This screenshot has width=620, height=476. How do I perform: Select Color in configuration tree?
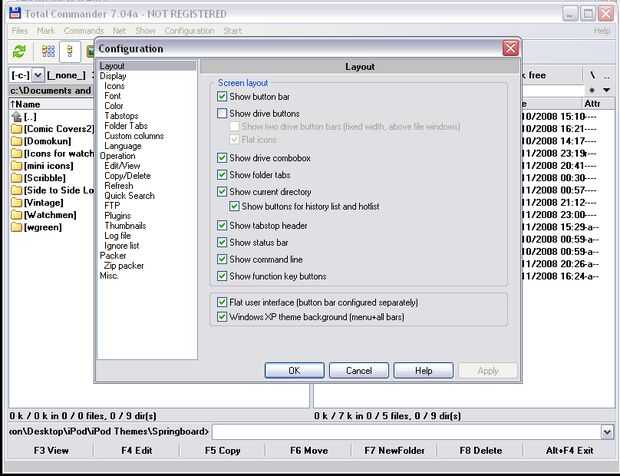click(113, 106)
